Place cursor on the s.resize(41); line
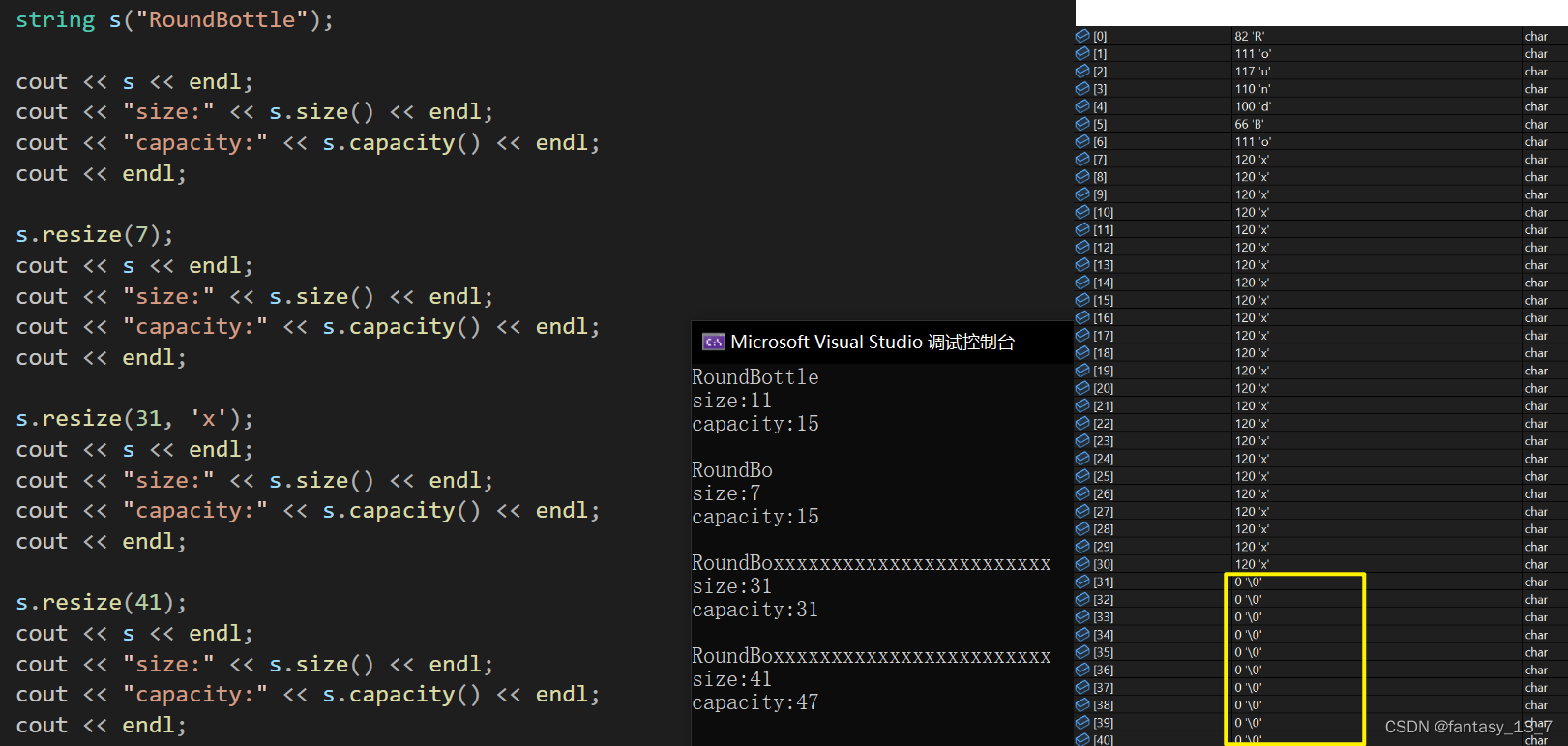Image resolution: width=1568 pixels, height=746 pixels. click(101, 603)
